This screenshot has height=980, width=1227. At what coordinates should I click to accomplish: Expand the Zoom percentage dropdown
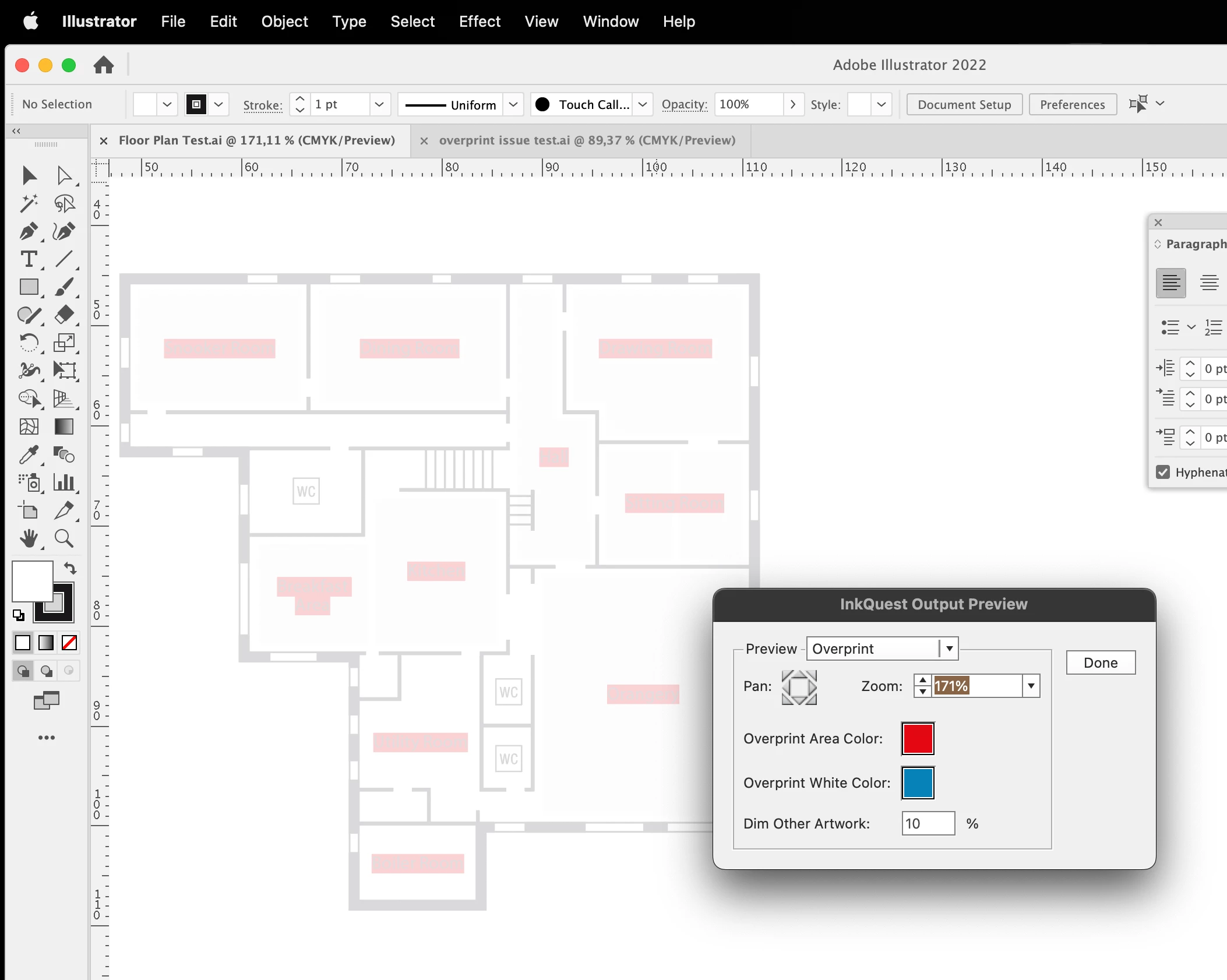(1031, 686)
